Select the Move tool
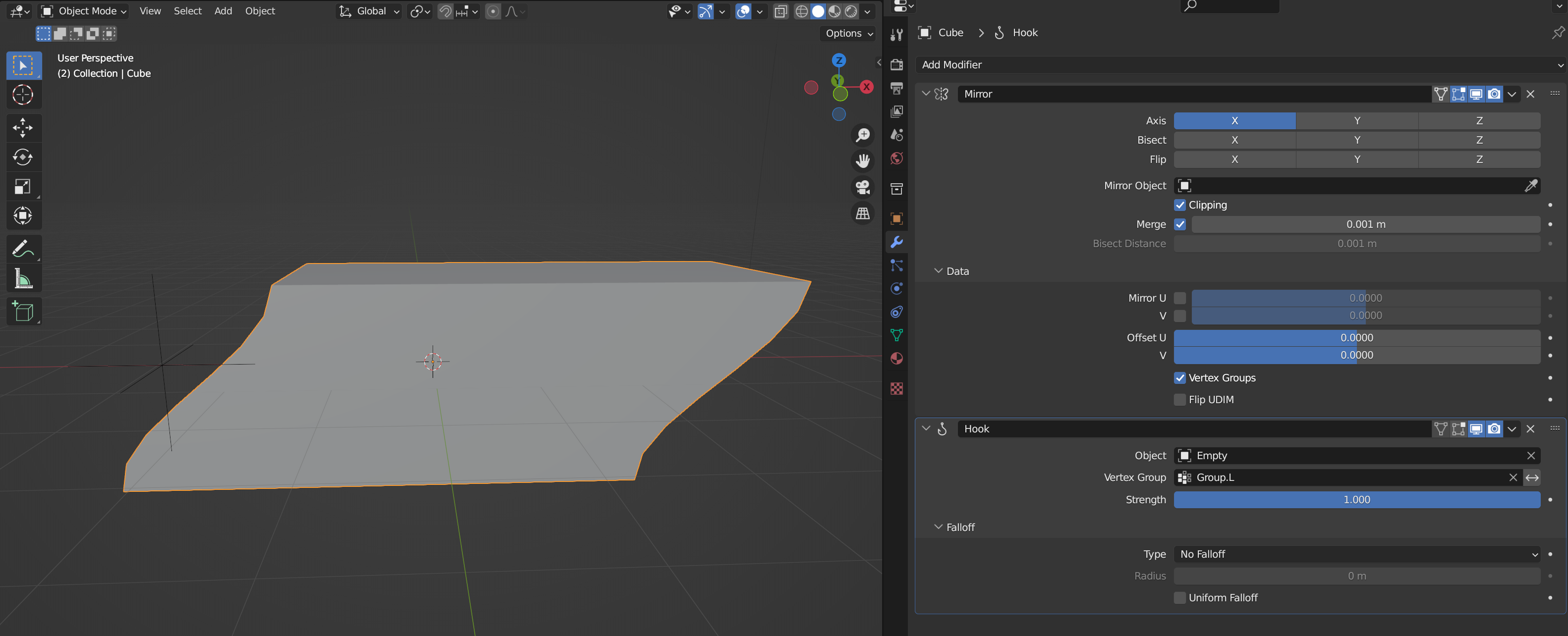 click(x=24, y=127)
